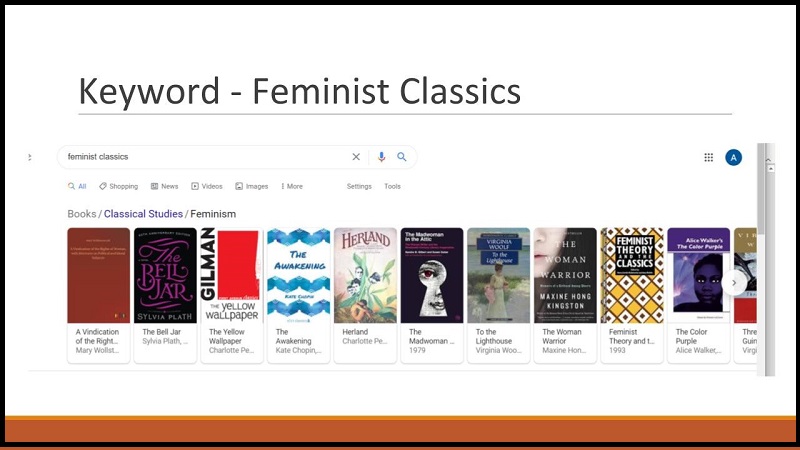Open Herland book cover
The width and height of the screenshot is (800, 450).
[365, 275]
